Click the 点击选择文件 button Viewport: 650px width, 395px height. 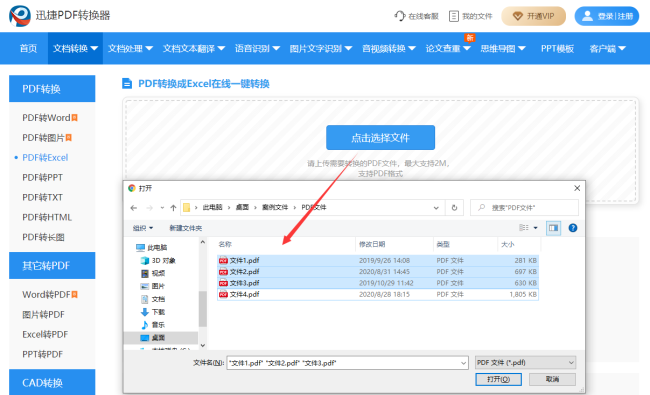click(x=381, y=138)
